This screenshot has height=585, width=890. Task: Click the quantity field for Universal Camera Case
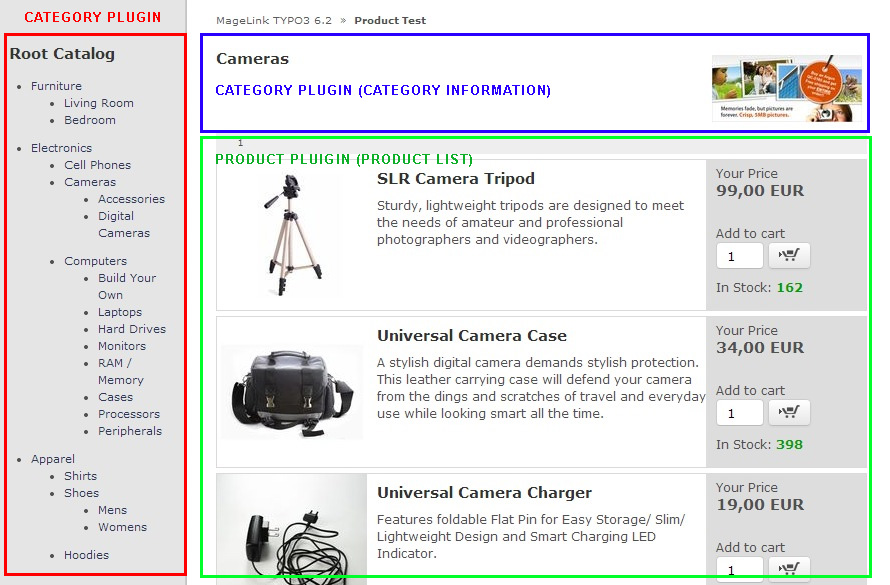tap(739, 414)
